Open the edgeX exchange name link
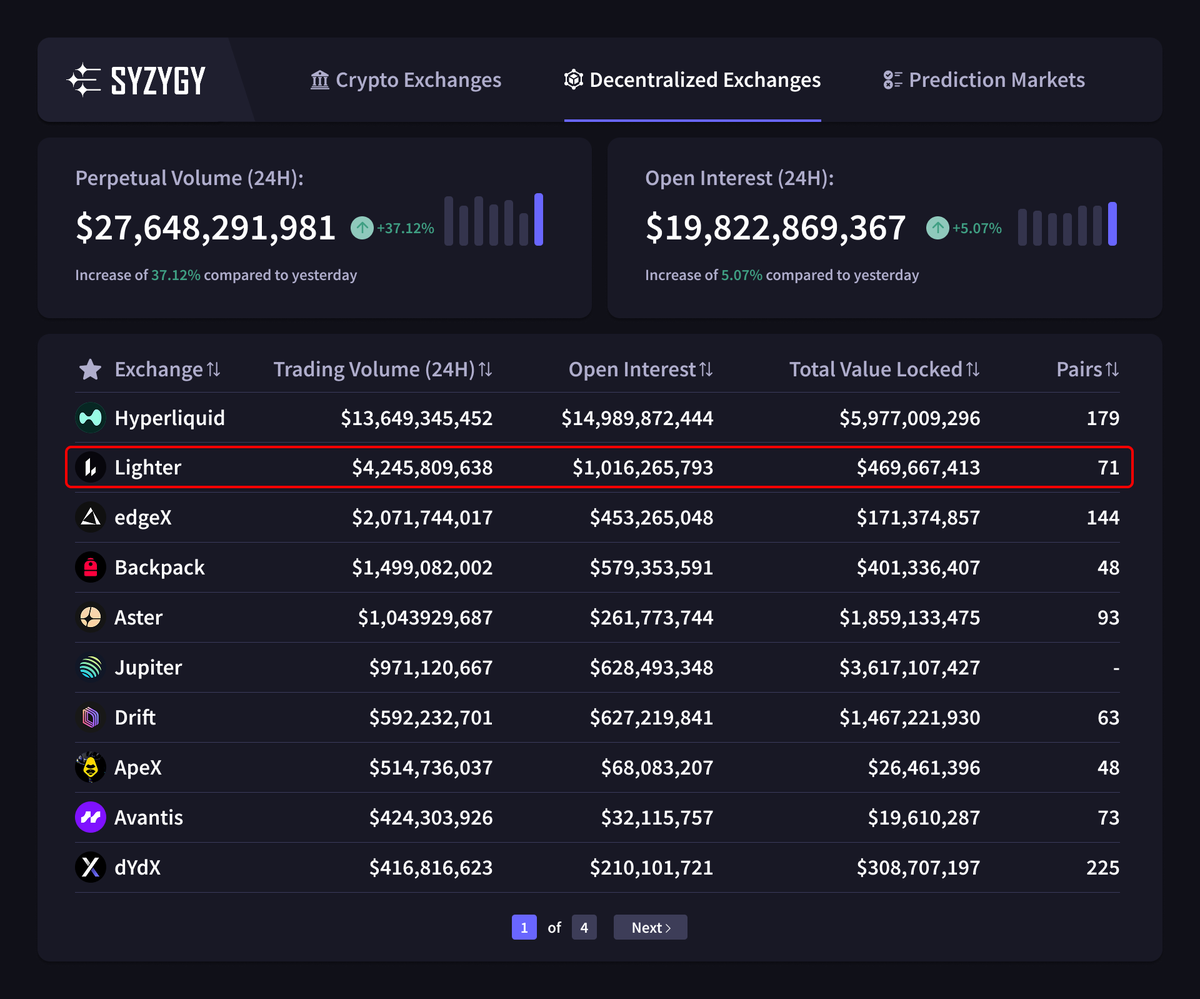The width and height of the screenshot is (1200, 999). pyautogui.click(x=144, y=517)
